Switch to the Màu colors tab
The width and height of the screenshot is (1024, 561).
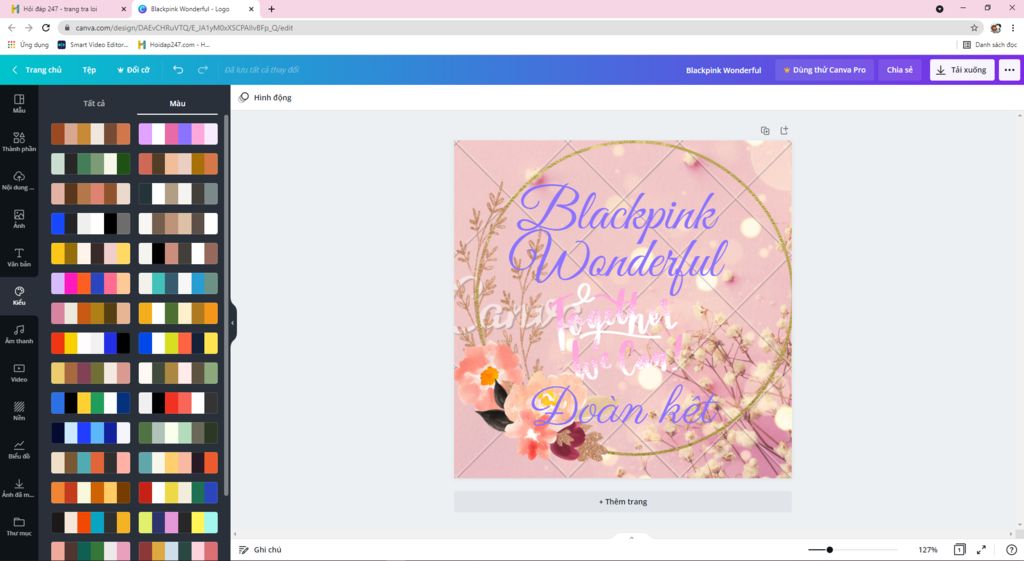click(177, 103)
